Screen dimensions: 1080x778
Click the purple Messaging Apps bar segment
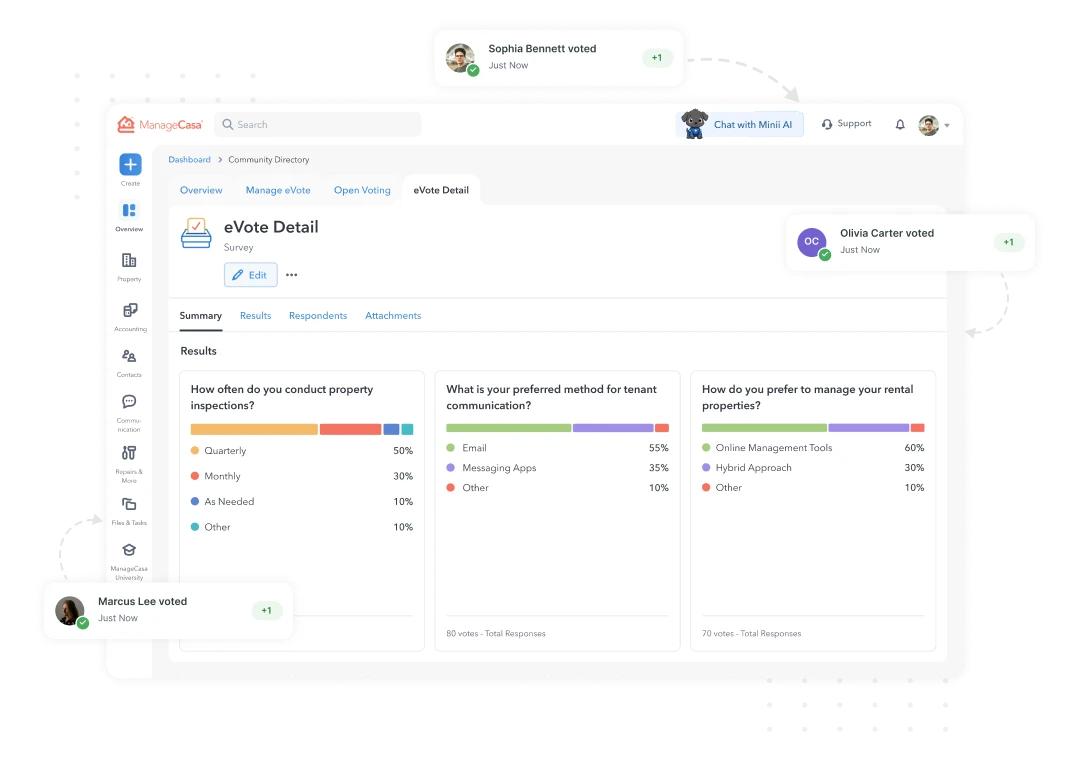pos(613,428)
